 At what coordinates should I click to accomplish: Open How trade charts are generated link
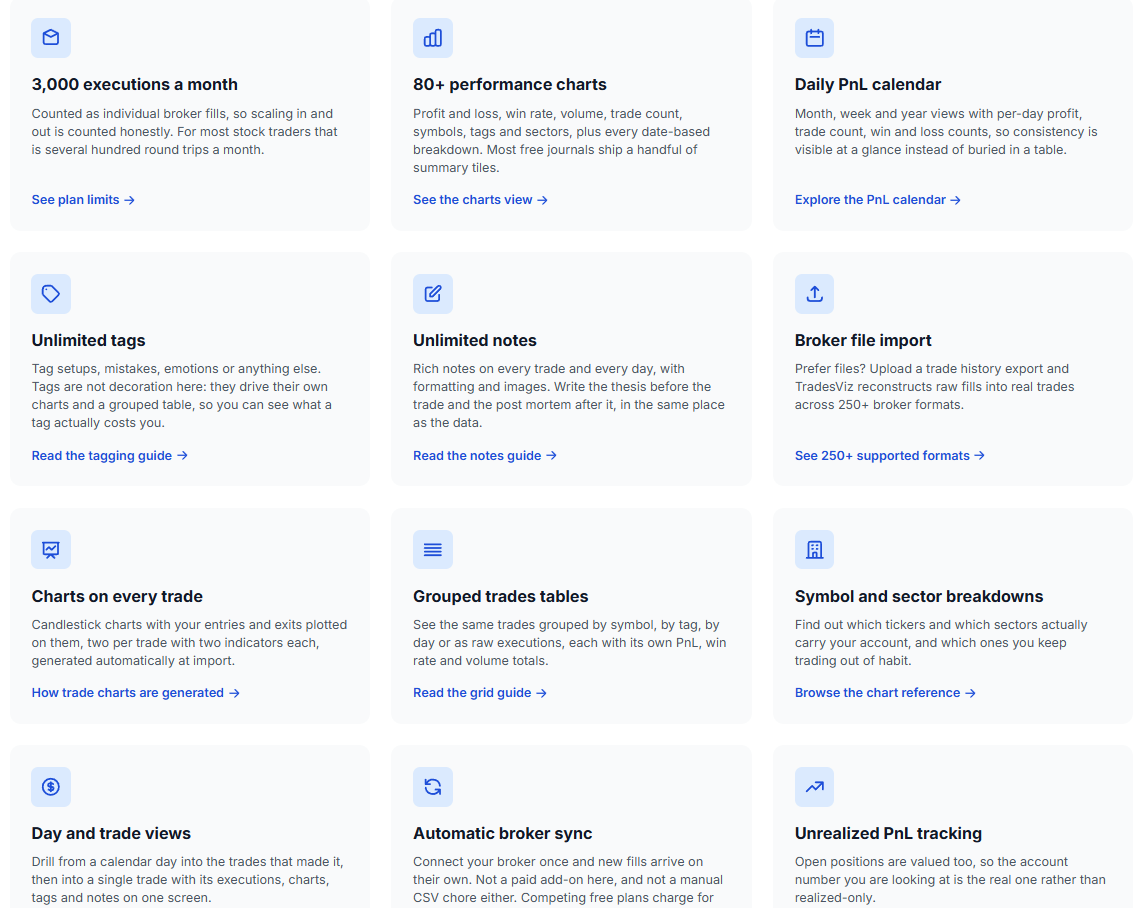136,693
